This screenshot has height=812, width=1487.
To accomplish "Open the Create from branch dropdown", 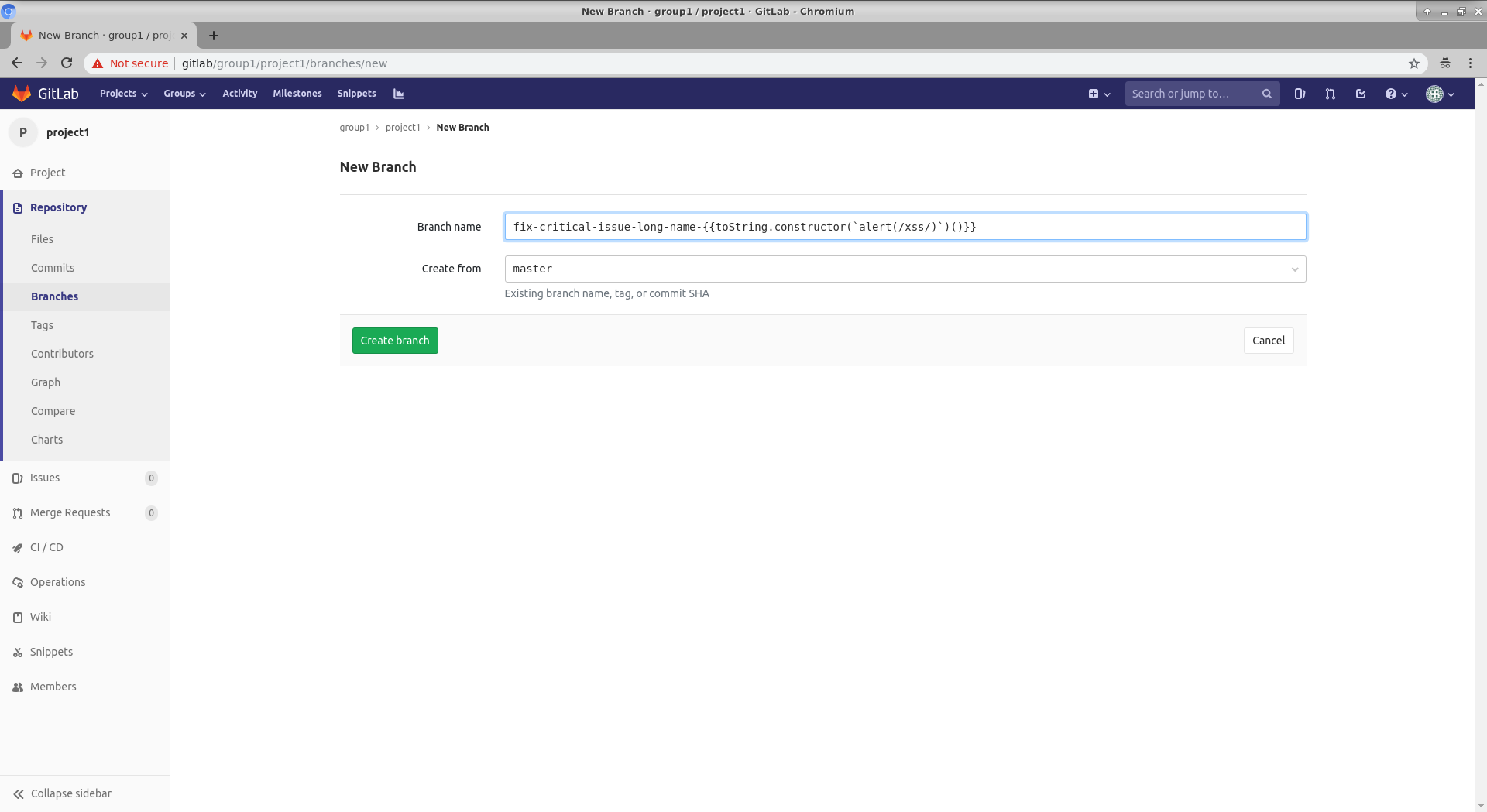I will tap(905, 269).
